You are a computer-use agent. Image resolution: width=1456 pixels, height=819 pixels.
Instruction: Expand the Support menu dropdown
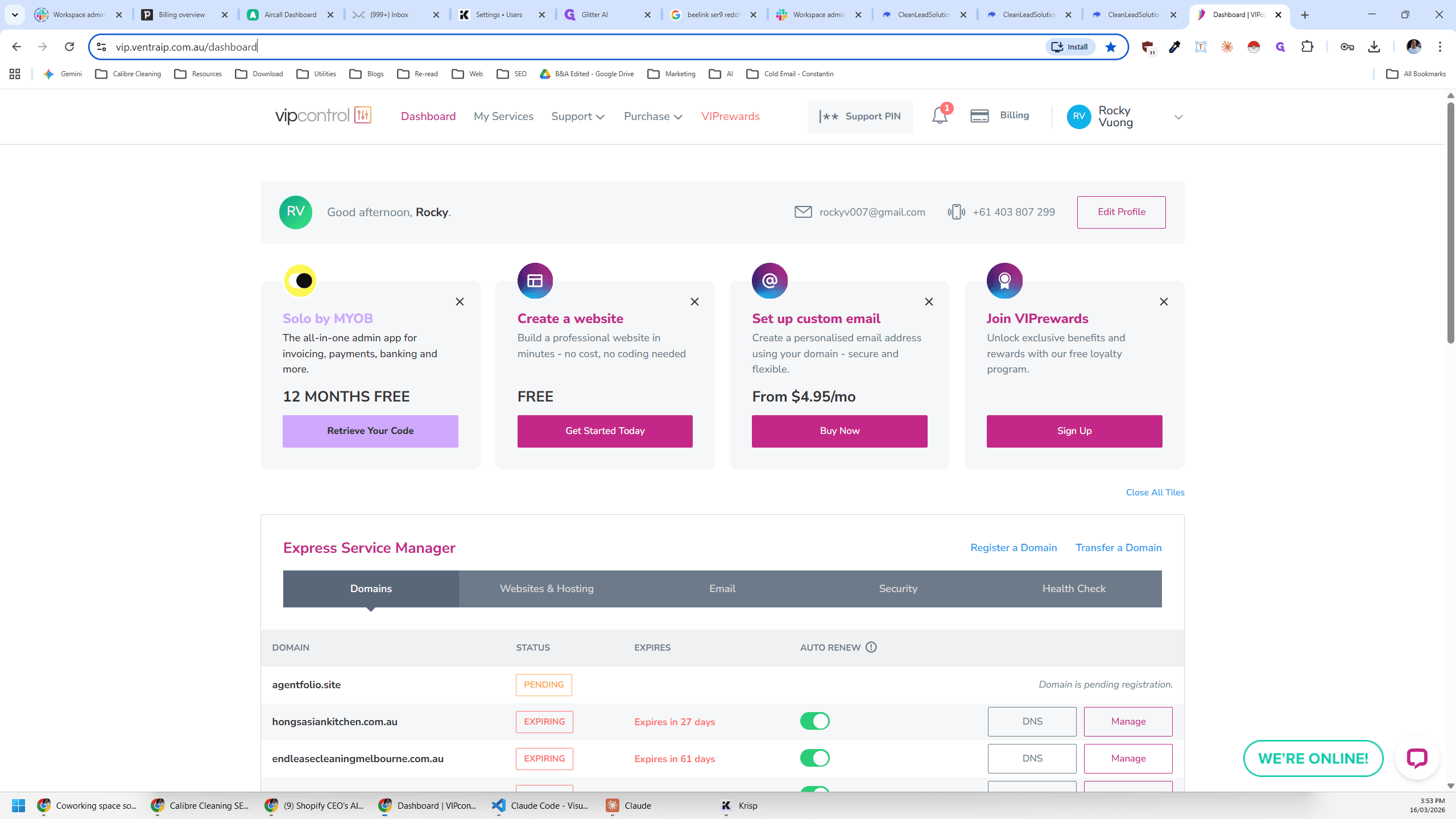coord(578,117)
